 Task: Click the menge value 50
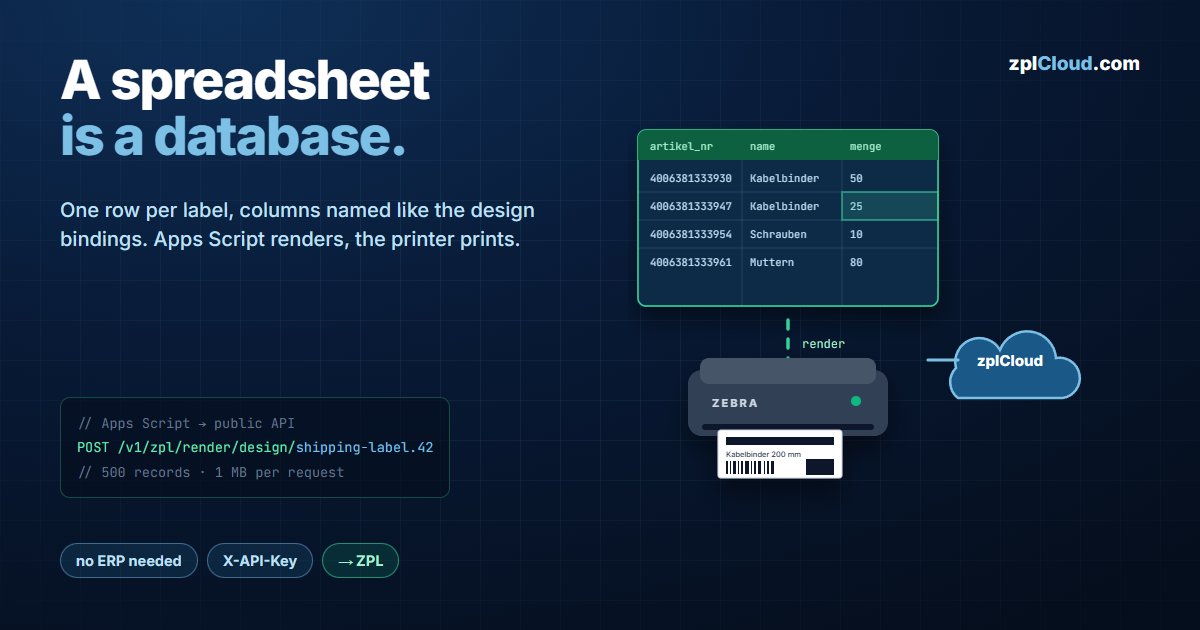tap(856, 178)
